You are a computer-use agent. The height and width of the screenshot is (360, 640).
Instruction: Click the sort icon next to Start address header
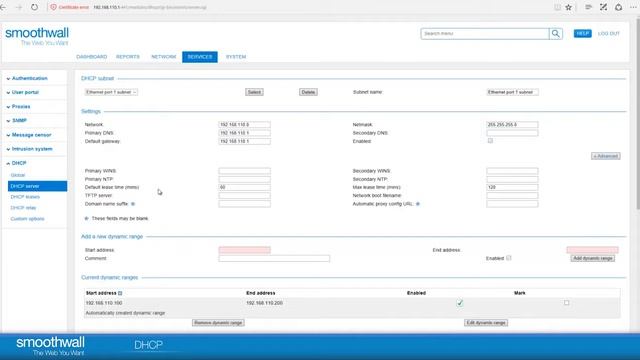click(120, 293)
